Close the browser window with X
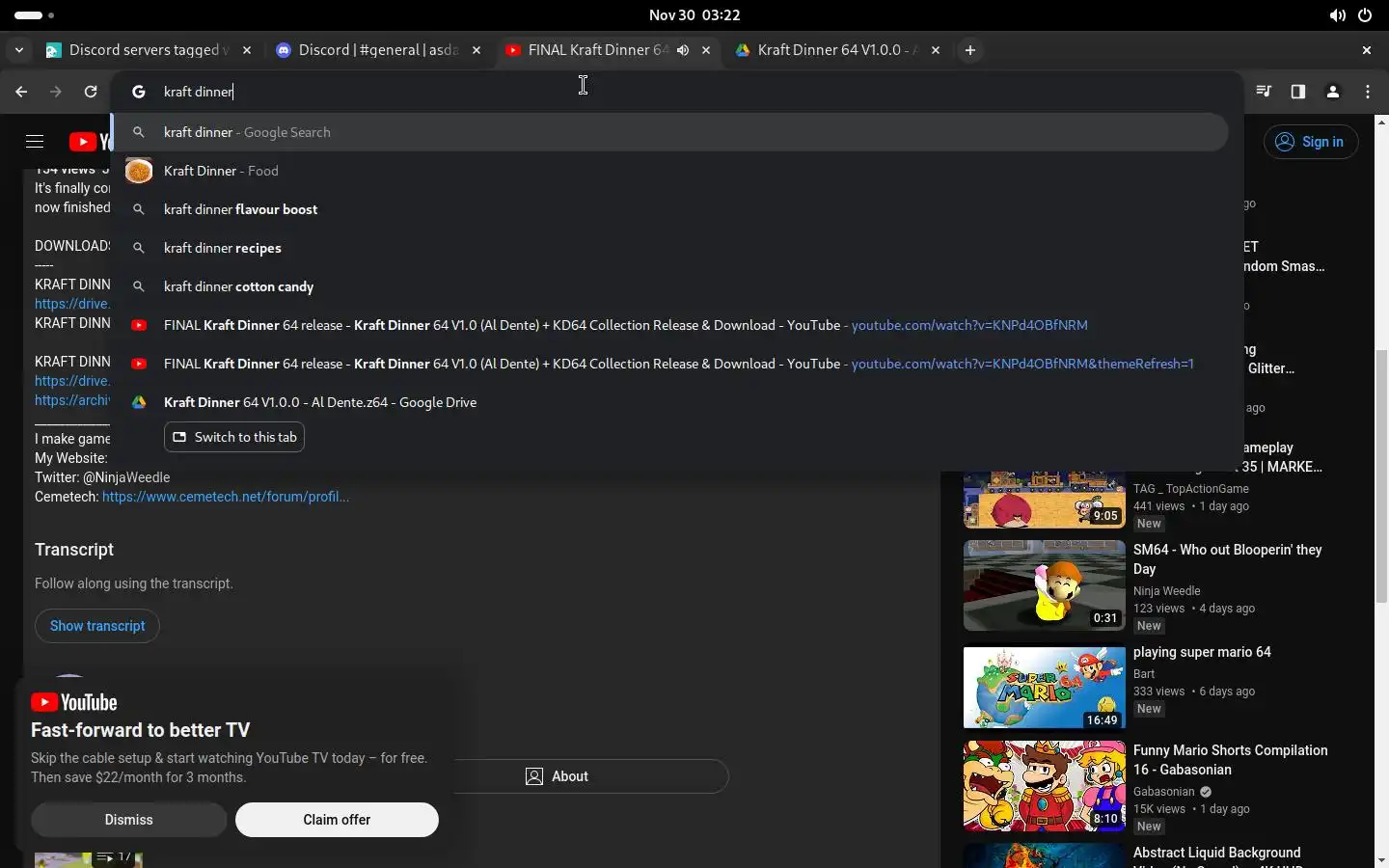 [1367, 50]
